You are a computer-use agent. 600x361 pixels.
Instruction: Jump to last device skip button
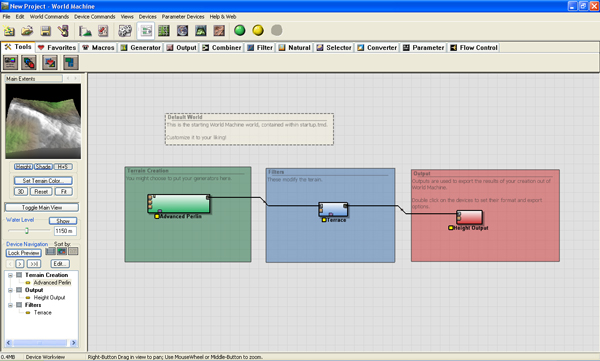[x=34, y=264]
